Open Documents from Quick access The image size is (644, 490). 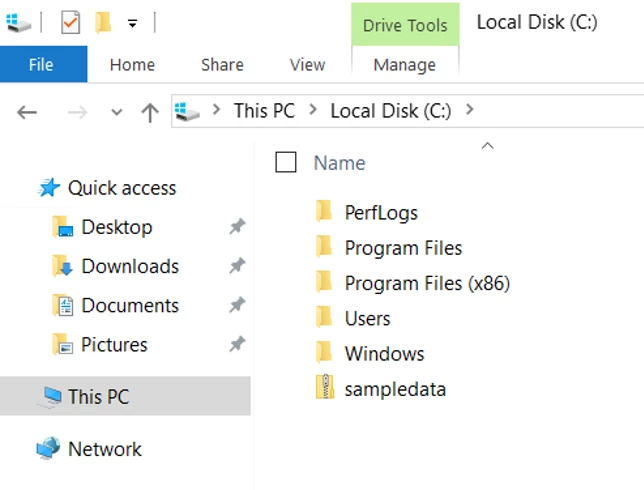pyautogui.click(x=130, y=306)
